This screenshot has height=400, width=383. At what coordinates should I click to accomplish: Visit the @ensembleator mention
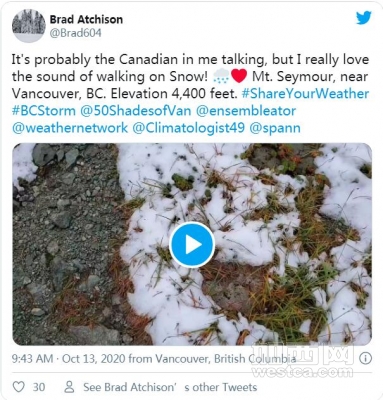point(246,111)
